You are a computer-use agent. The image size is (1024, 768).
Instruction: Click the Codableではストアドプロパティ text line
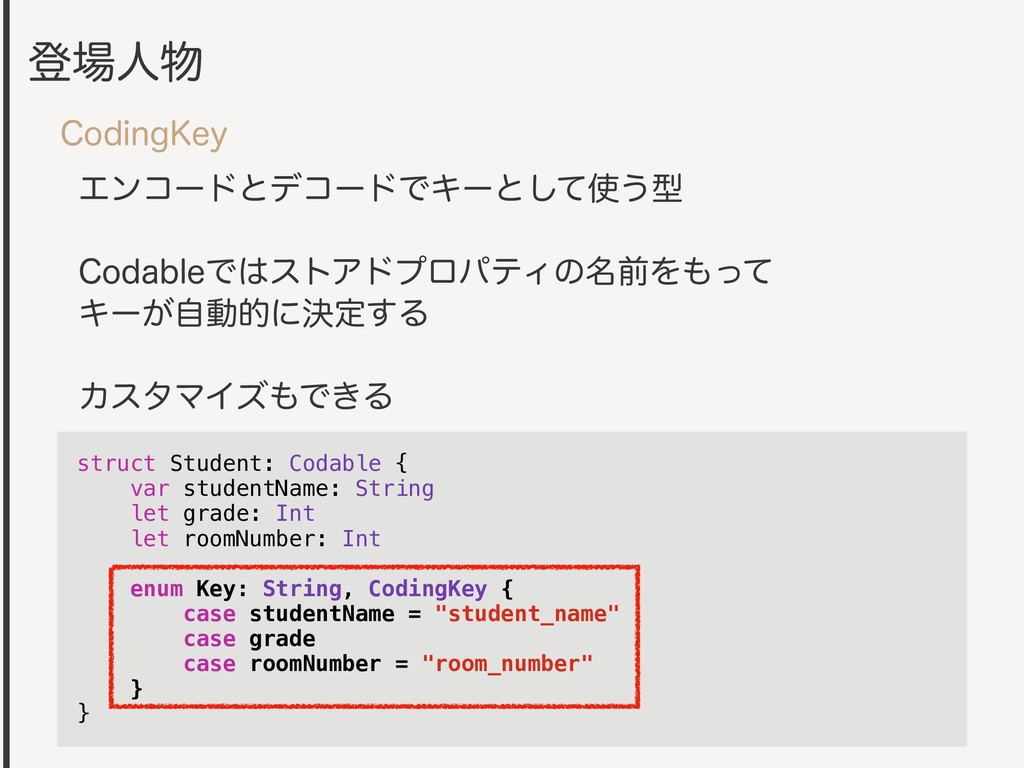coord(425,271)
